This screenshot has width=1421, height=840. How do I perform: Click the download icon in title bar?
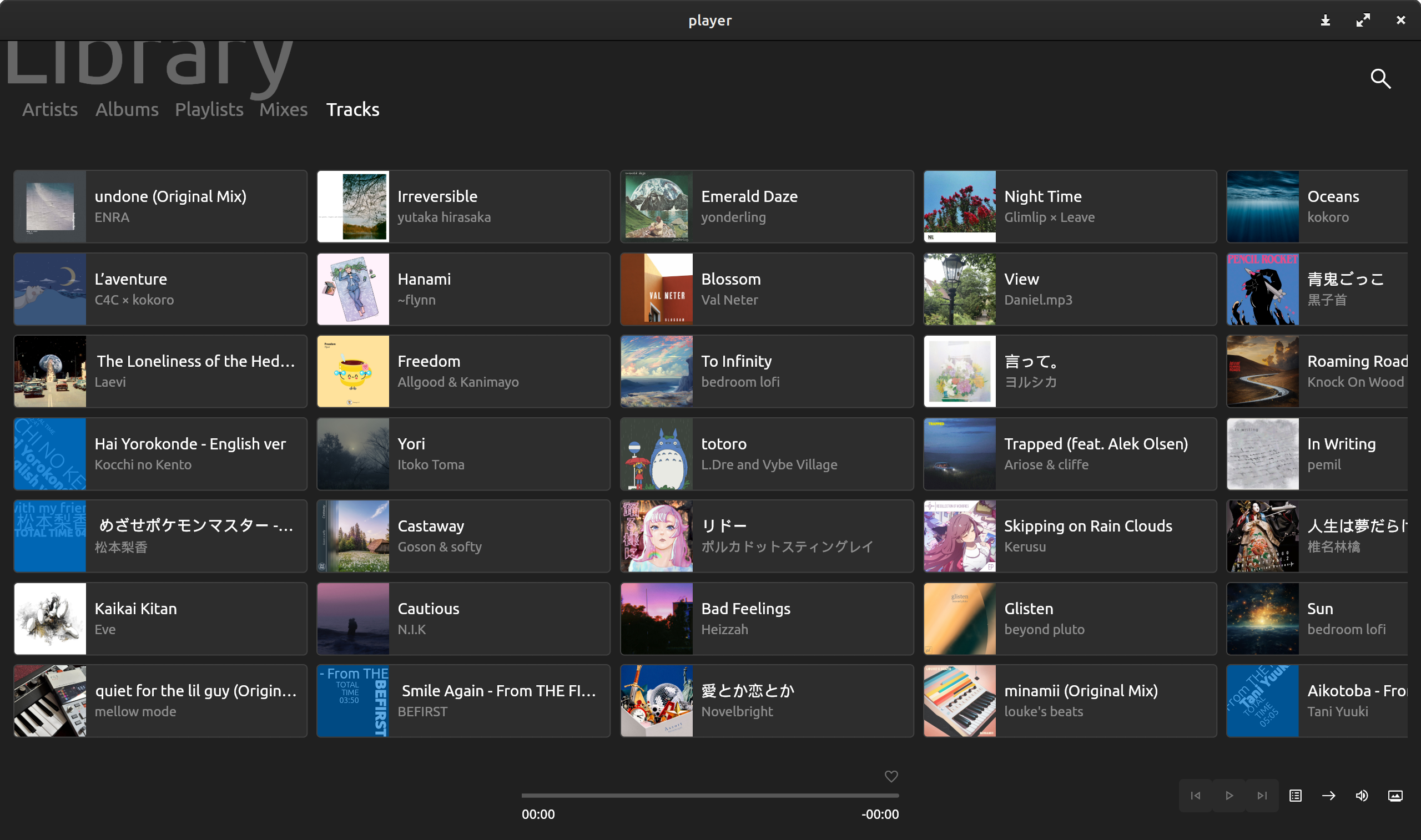1326,20
